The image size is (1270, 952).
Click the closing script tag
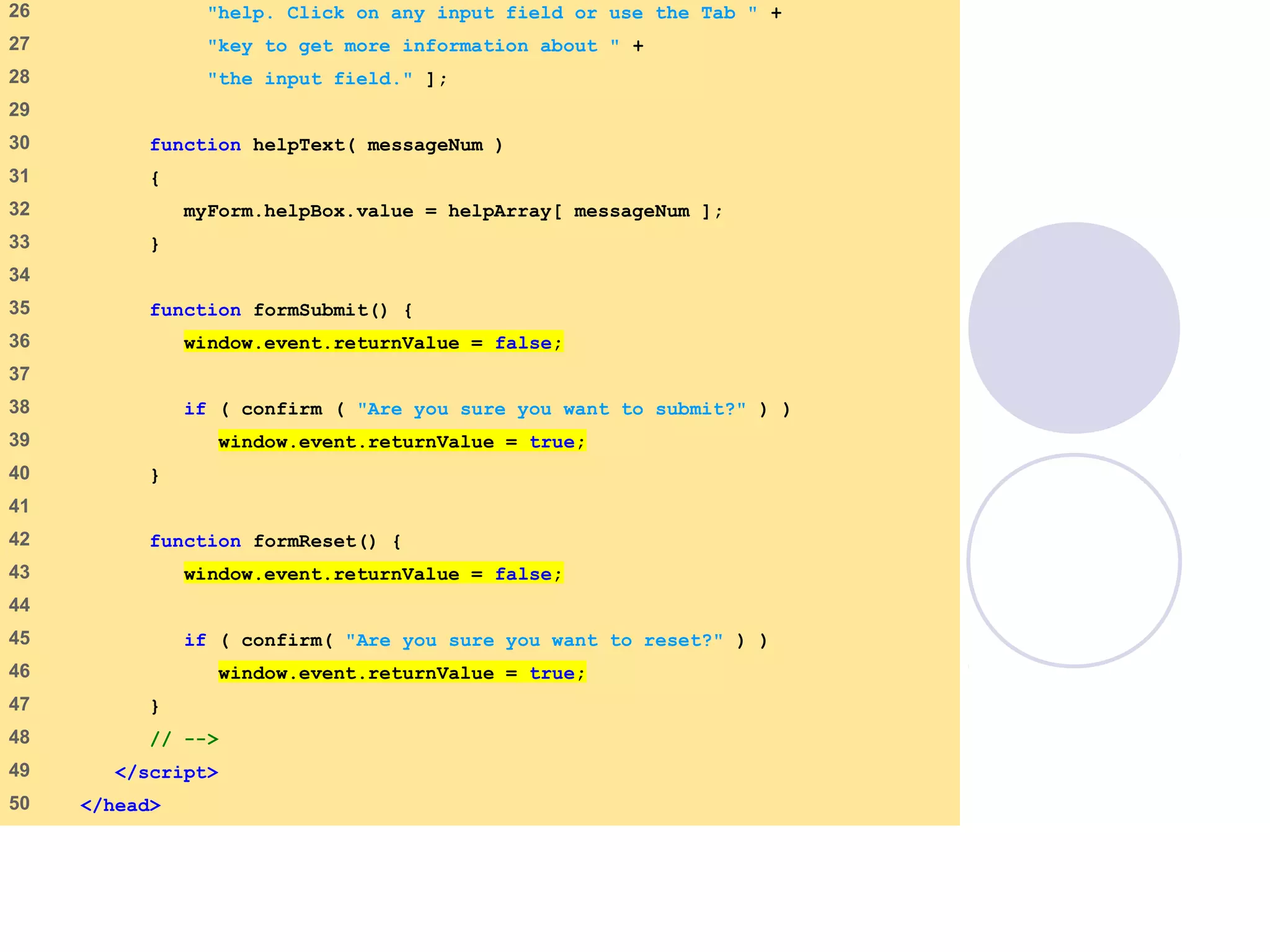166,772
